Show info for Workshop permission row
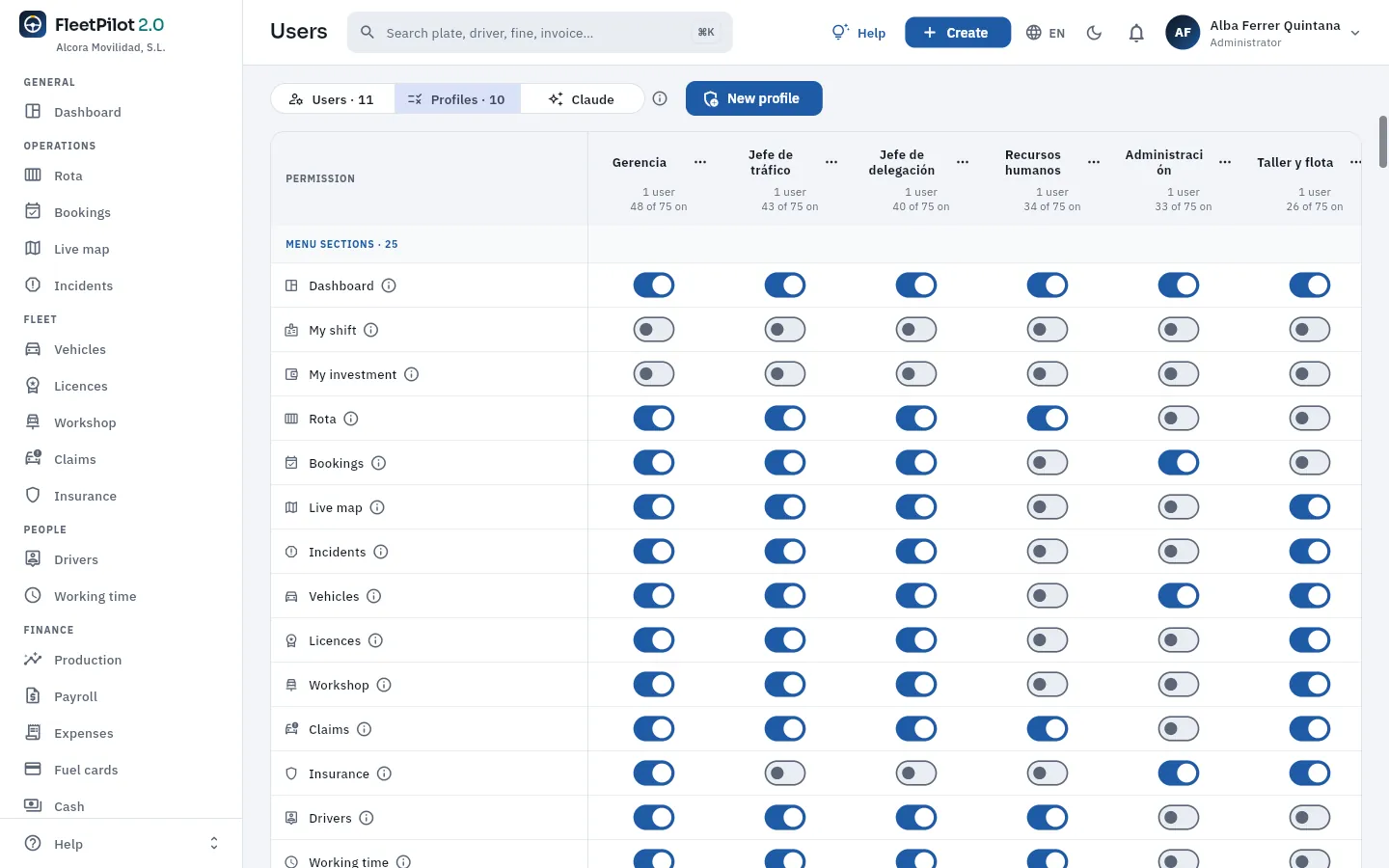The height and width of the screenshot is (868, 1389). (384, 685)
